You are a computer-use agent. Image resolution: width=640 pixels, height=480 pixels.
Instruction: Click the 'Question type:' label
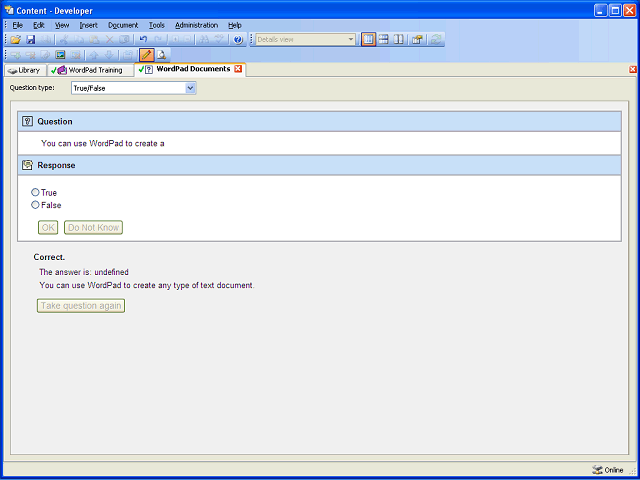click(x=32, y=87)
